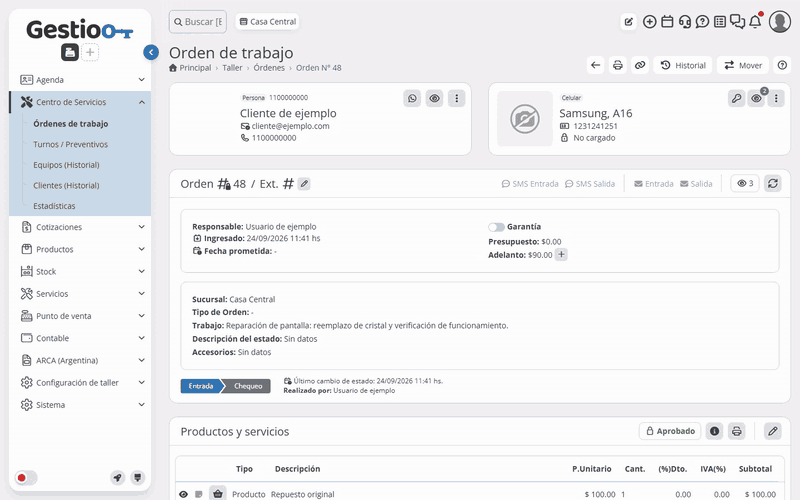View the client details eye icon
Image resolution: width=800 pixels, height=500 pixels.
point(435,98)
